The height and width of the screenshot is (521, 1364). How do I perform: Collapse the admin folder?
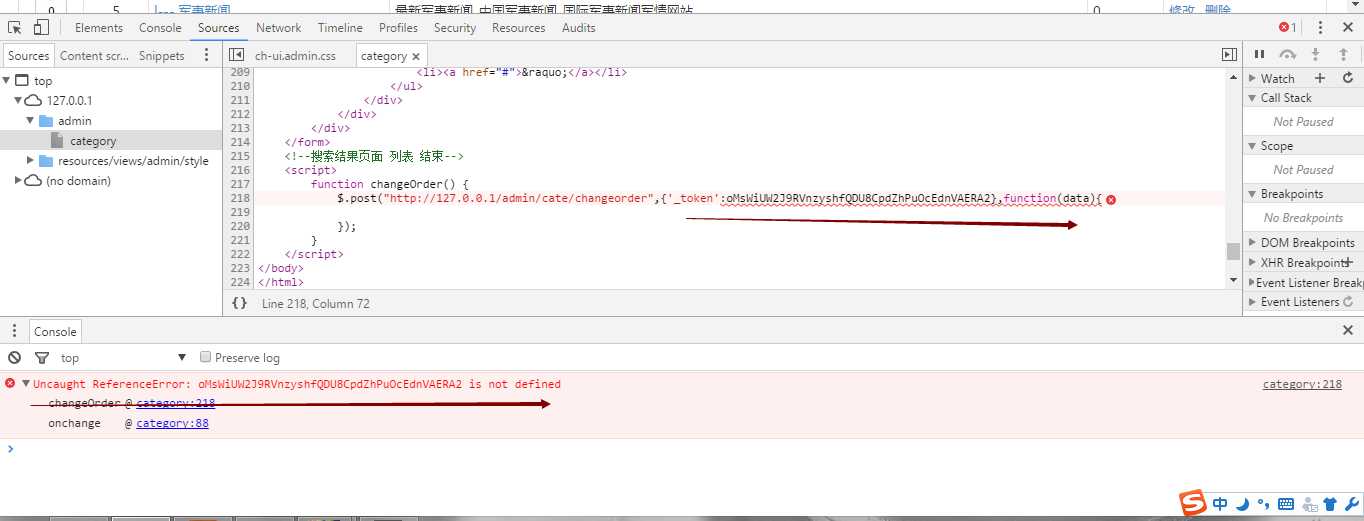30,121
